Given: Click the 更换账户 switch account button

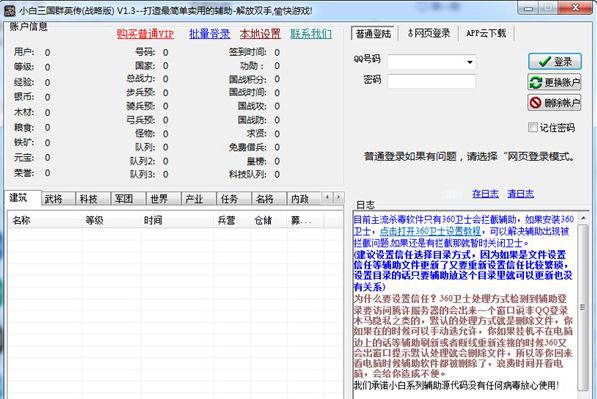Looking at the screenshot, I should point(555,82).
